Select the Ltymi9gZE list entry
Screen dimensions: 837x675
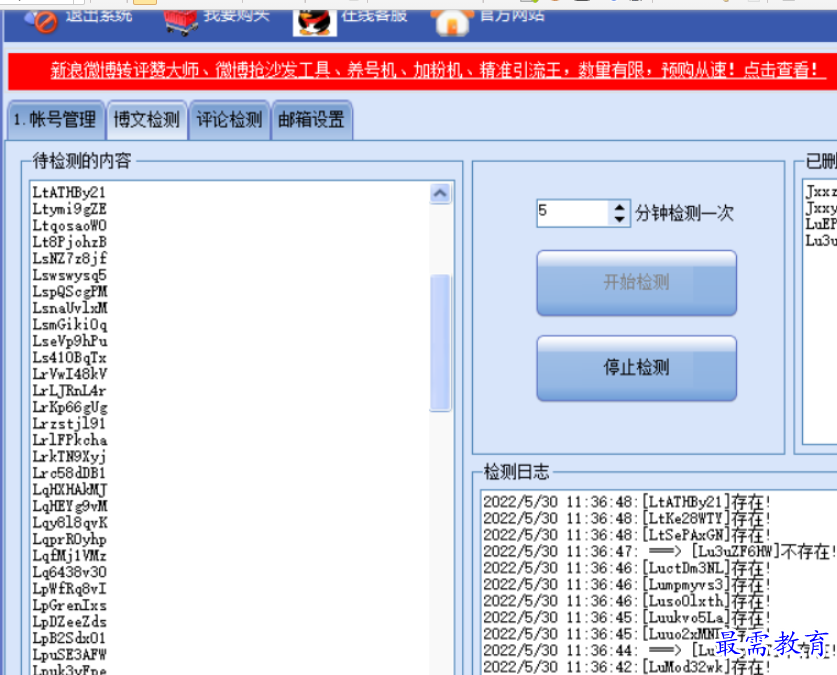(69, 209)
